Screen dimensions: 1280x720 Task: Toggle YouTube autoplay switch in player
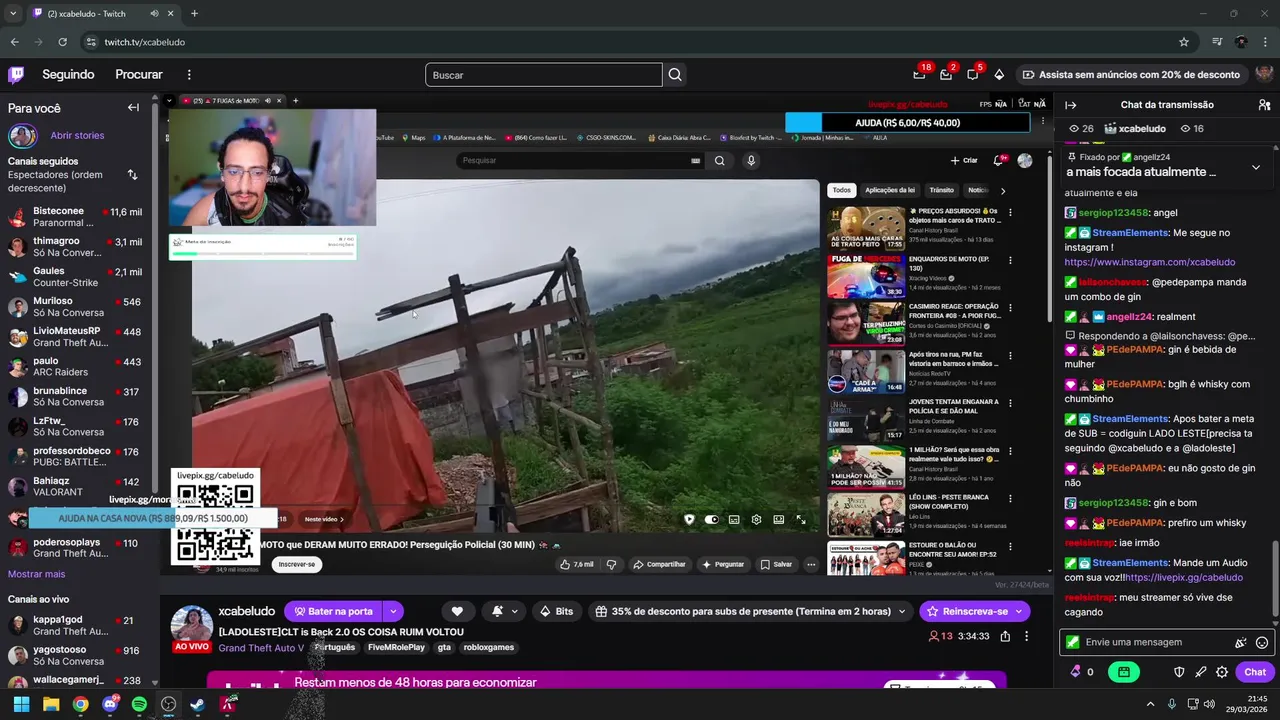711,519
